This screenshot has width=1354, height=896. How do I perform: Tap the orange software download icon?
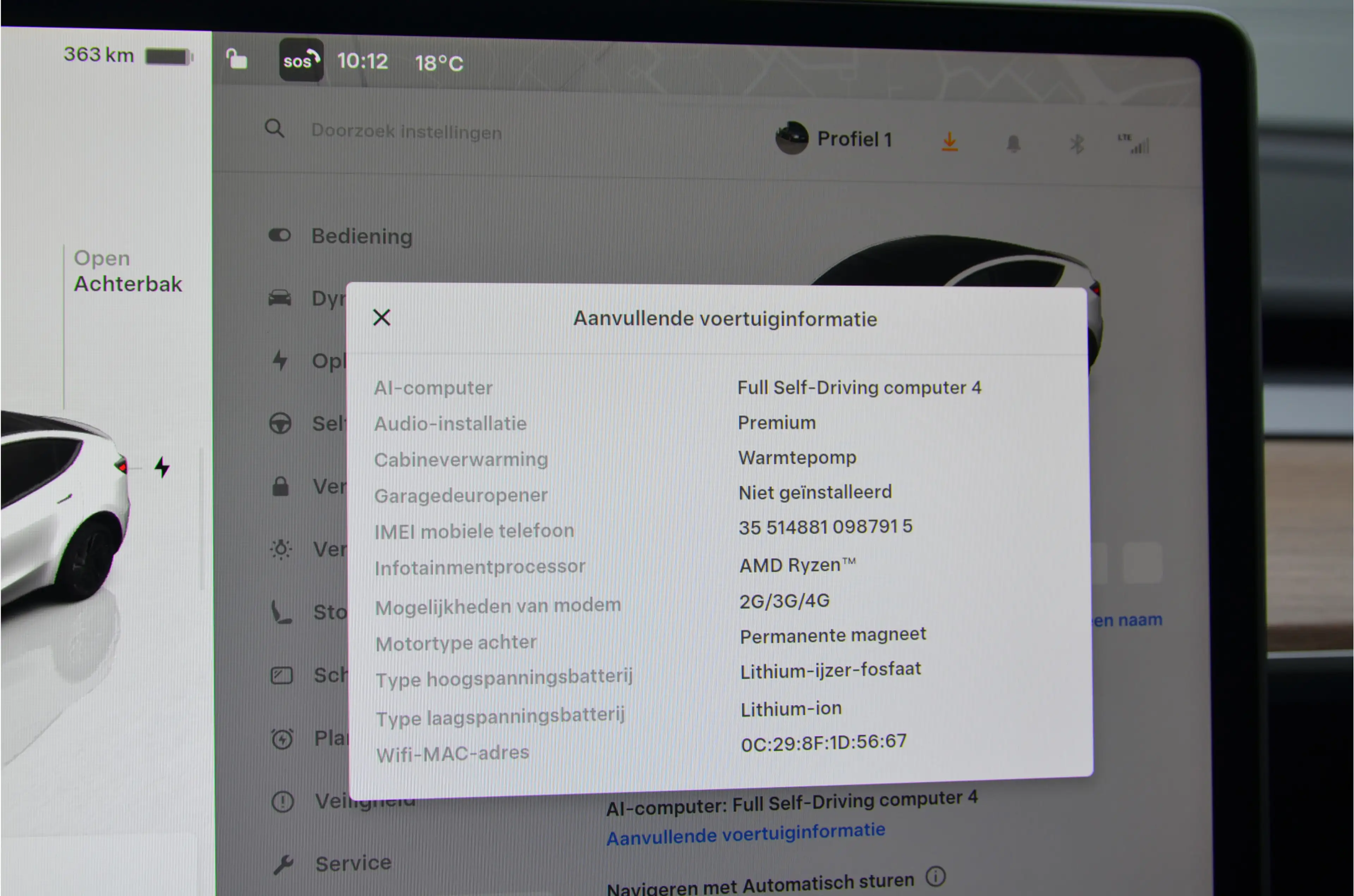[x=949, y=142]
